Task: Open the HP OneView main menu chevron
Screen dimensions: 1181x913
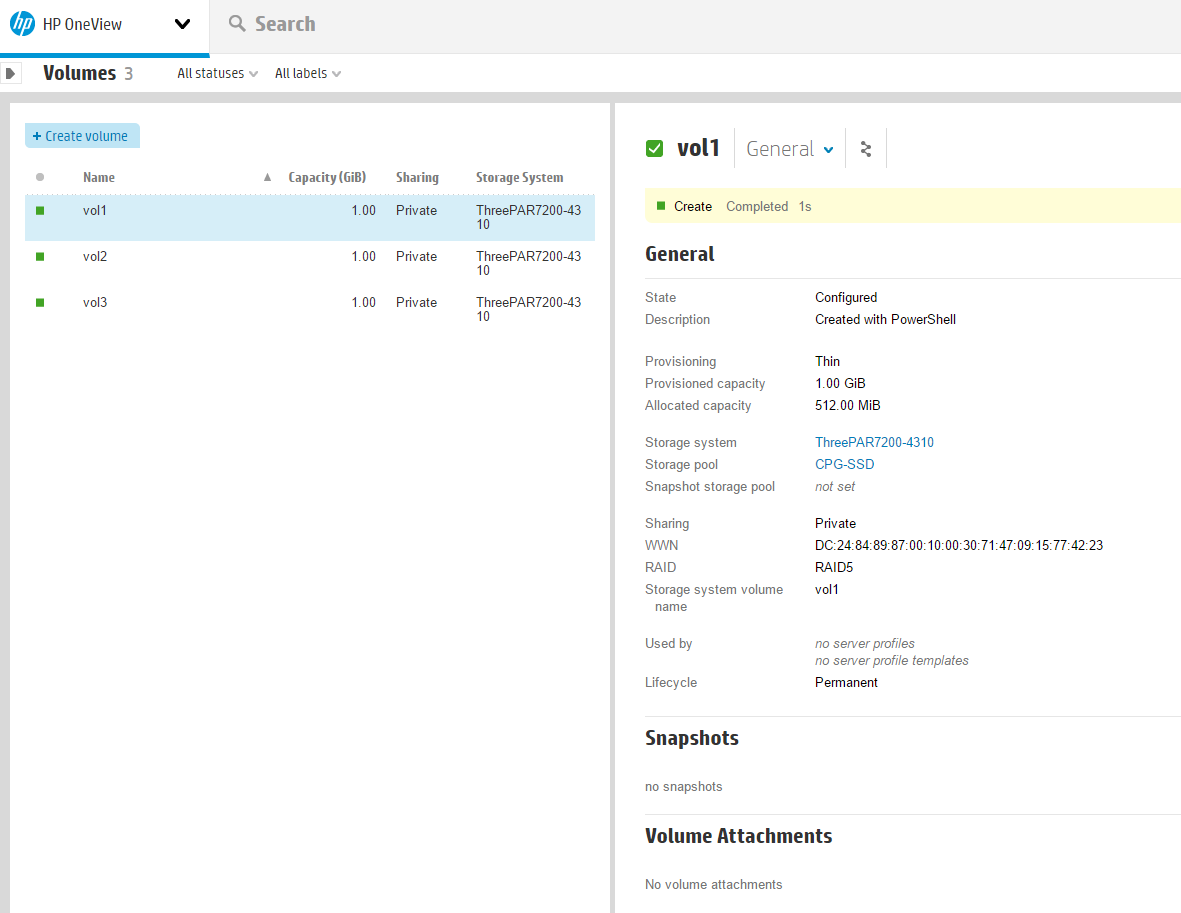Action: click(x=182, y=24)
